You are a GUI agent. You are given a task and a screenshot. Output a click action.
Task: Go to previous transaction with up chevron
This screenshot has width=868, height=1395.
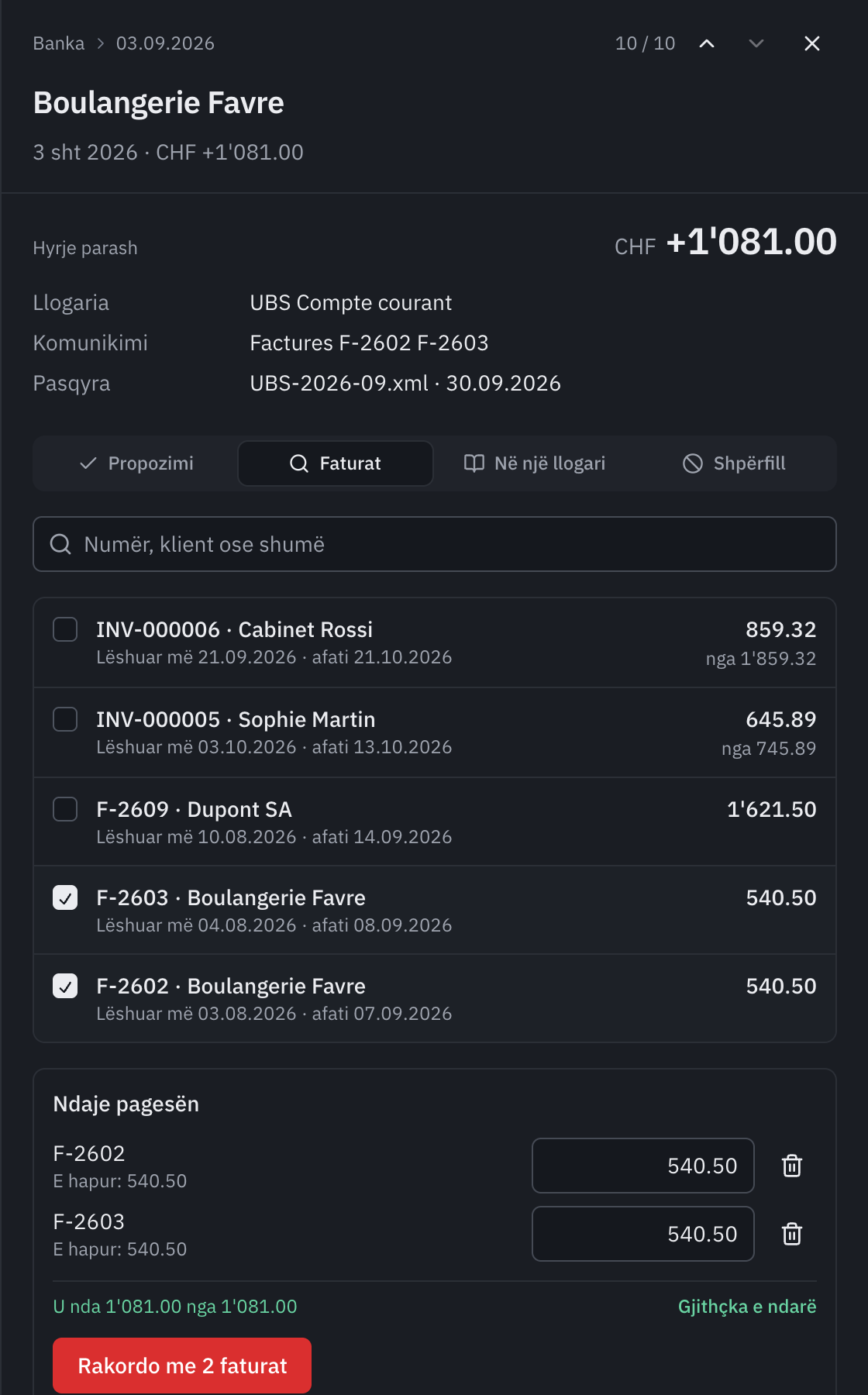pos(707,43)
